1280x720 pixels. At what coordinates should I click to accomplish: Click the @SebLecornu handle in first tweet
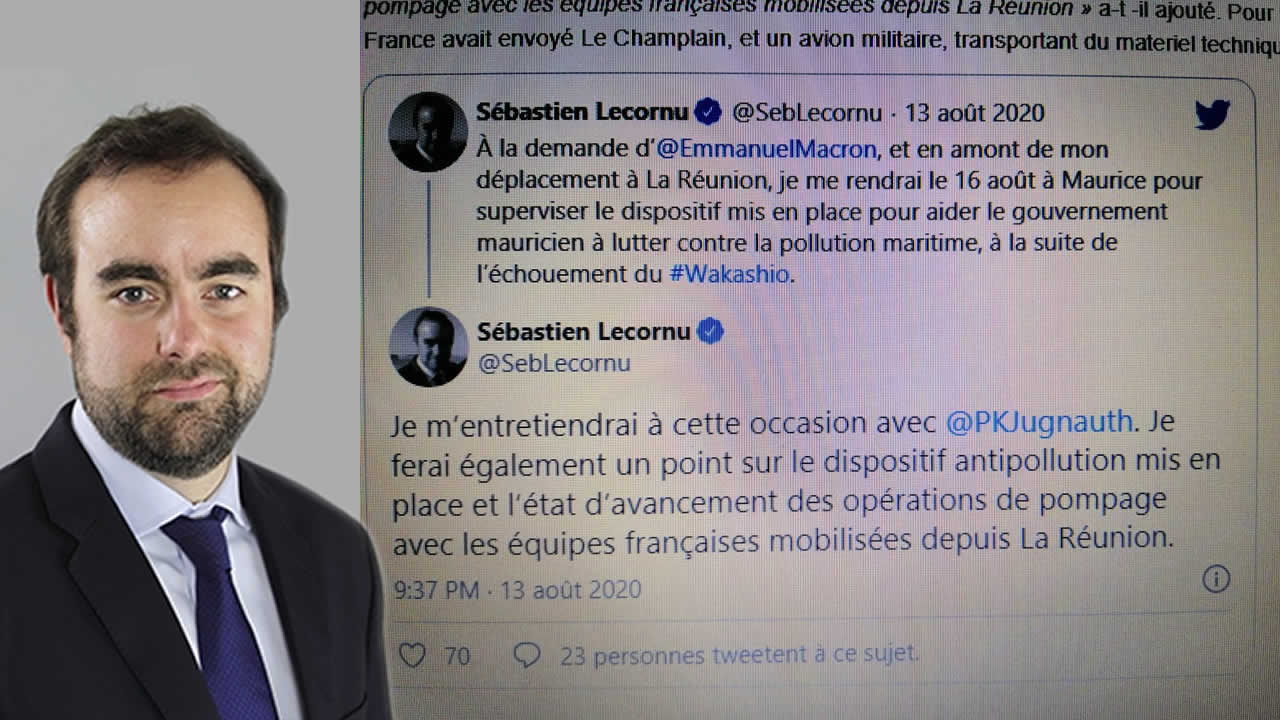806,113
